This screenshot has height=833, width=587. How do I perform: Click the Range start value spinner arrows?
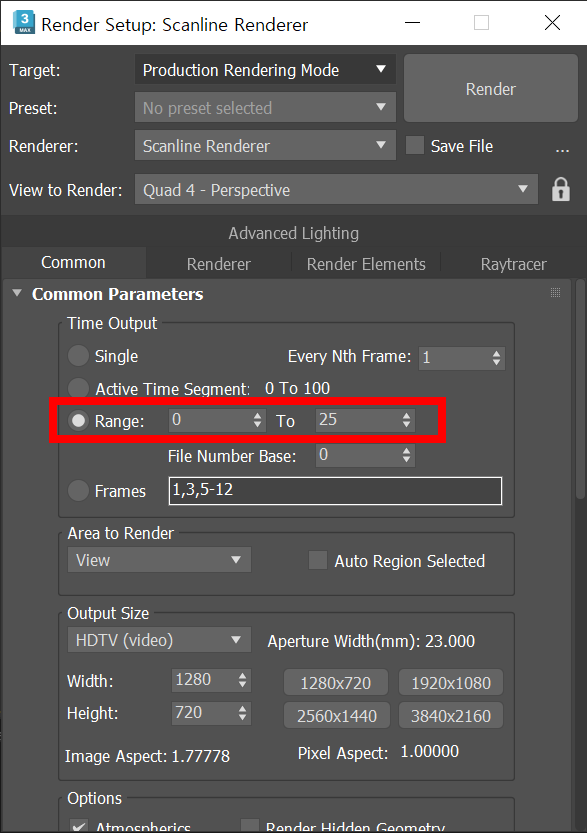point(257,420)
